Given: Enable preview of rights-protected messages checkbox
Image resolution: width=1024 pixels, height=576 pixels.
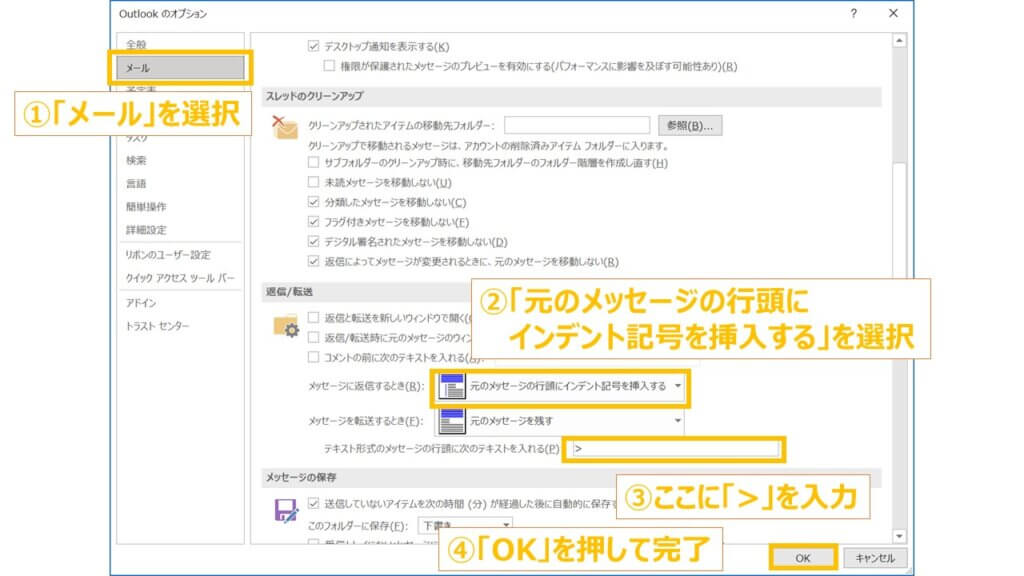Looking at the screenshot, I should coord(329,66).
